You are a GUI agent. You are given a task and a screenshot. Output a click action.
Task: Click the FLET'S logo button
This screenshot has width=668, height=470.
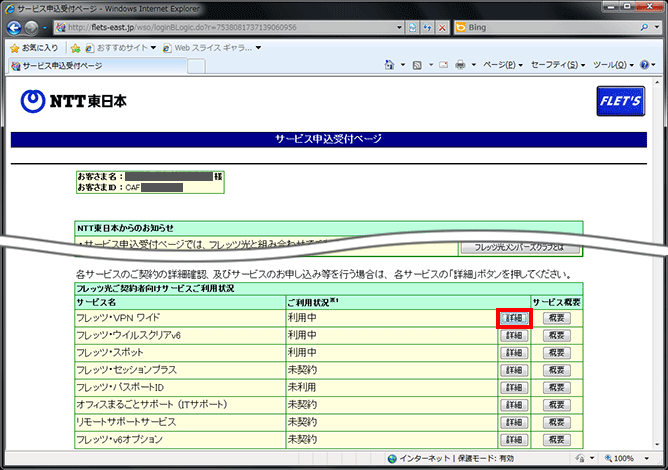tap(621, 101)
